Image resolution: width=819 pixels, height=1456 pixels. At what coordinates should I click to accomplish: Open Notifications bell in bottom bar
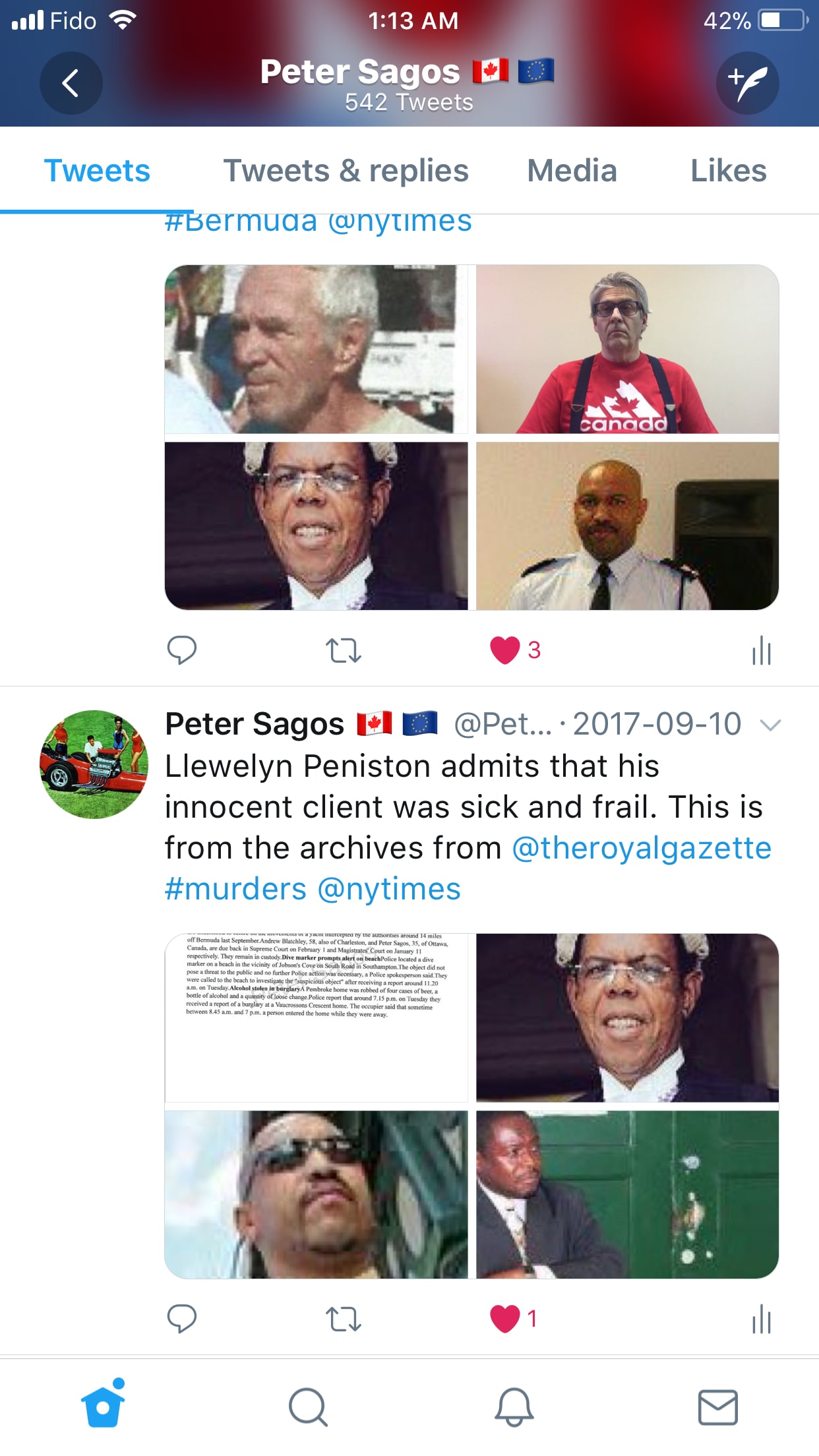click(x=514, y=1407)
